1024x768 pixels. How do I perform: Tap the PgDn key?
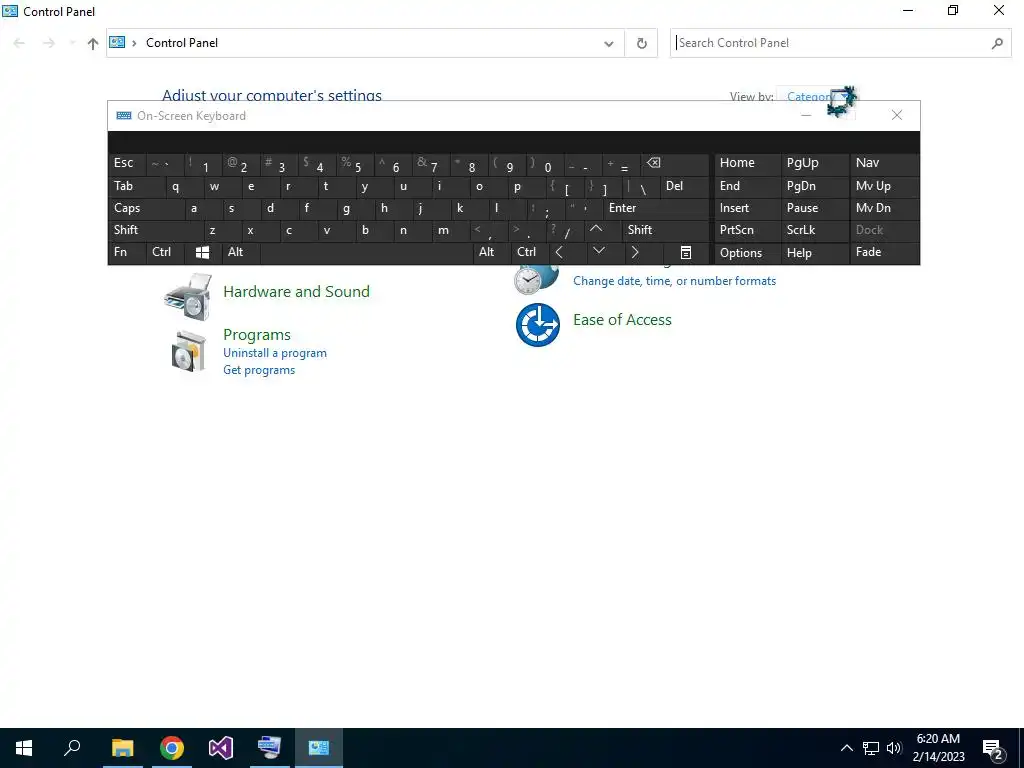(814, 186)
